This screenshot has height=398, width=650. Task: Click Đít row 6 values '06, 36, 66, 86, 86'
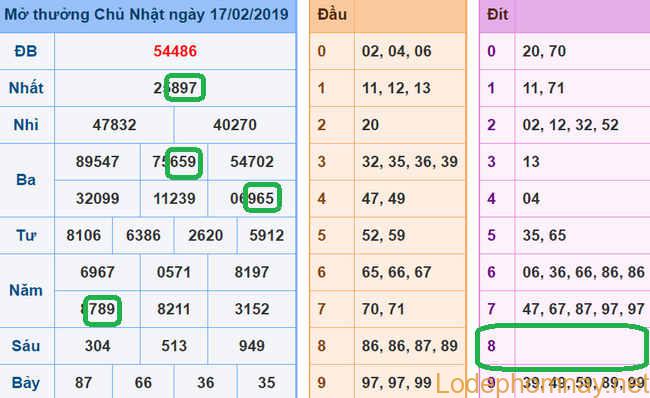click(584, 272)
